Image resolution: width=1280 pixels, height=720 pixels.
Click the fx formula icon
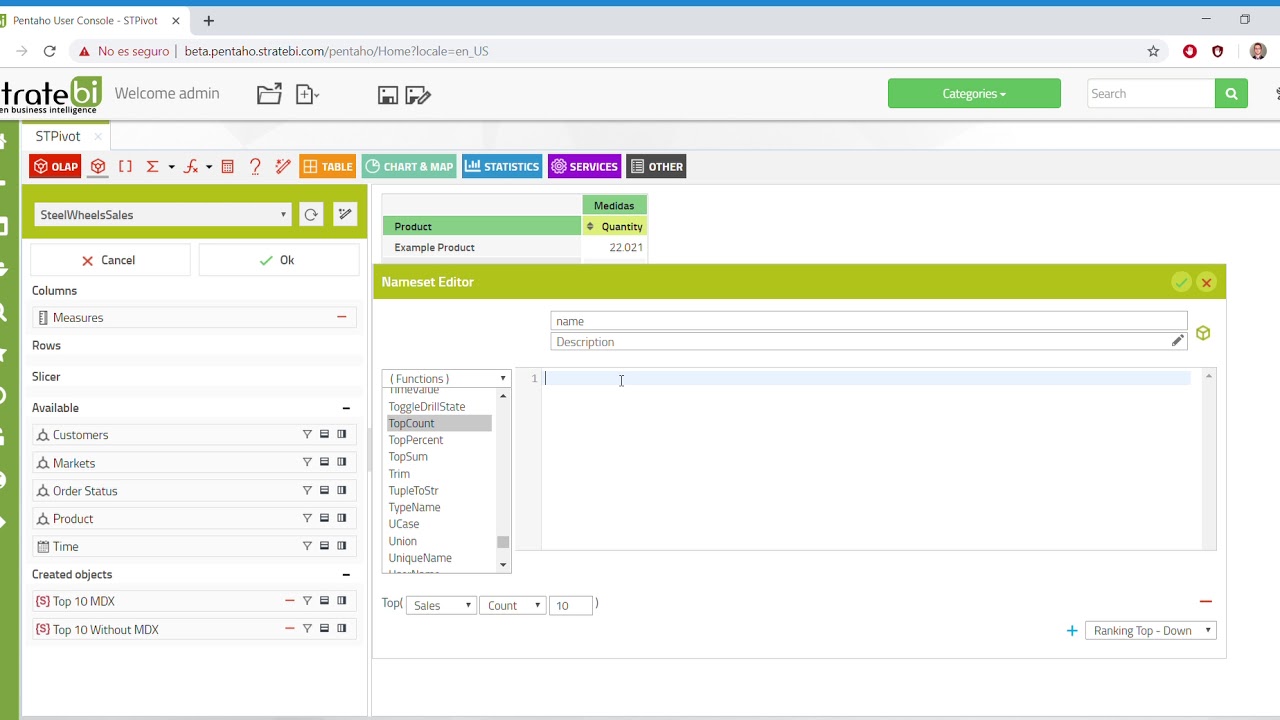click(190, 167)
